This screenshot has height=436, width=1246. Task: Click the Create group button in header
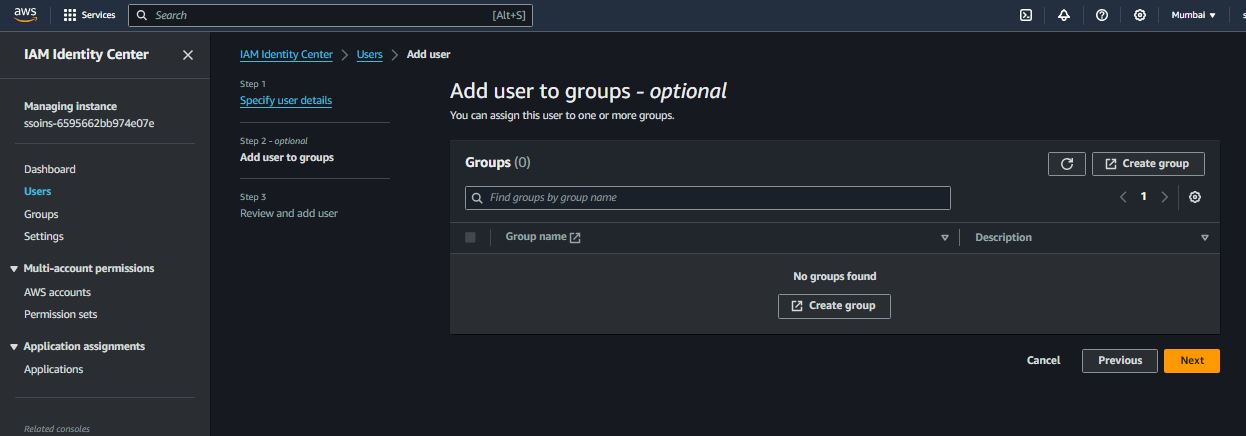1148,164
